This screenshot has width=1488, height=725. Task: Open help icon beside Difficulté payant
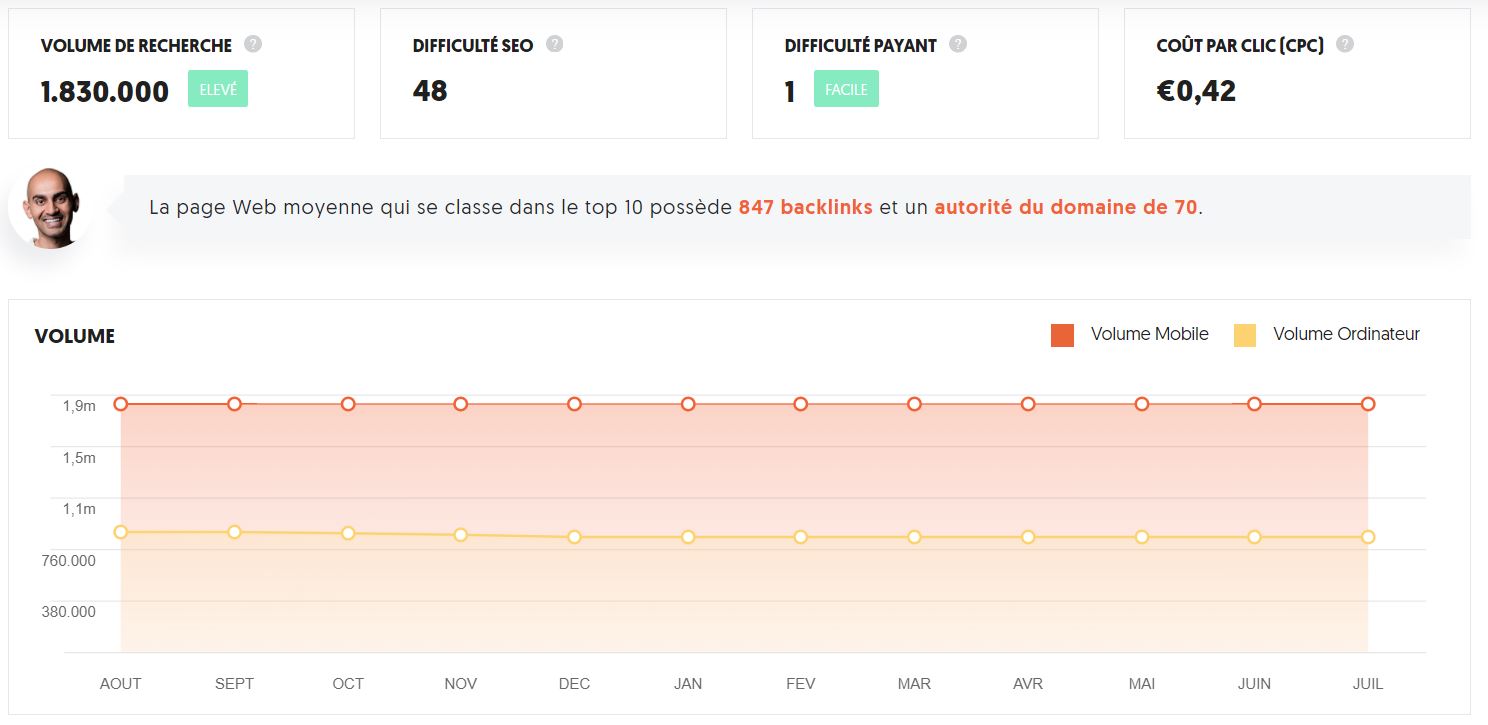point(958,44)
